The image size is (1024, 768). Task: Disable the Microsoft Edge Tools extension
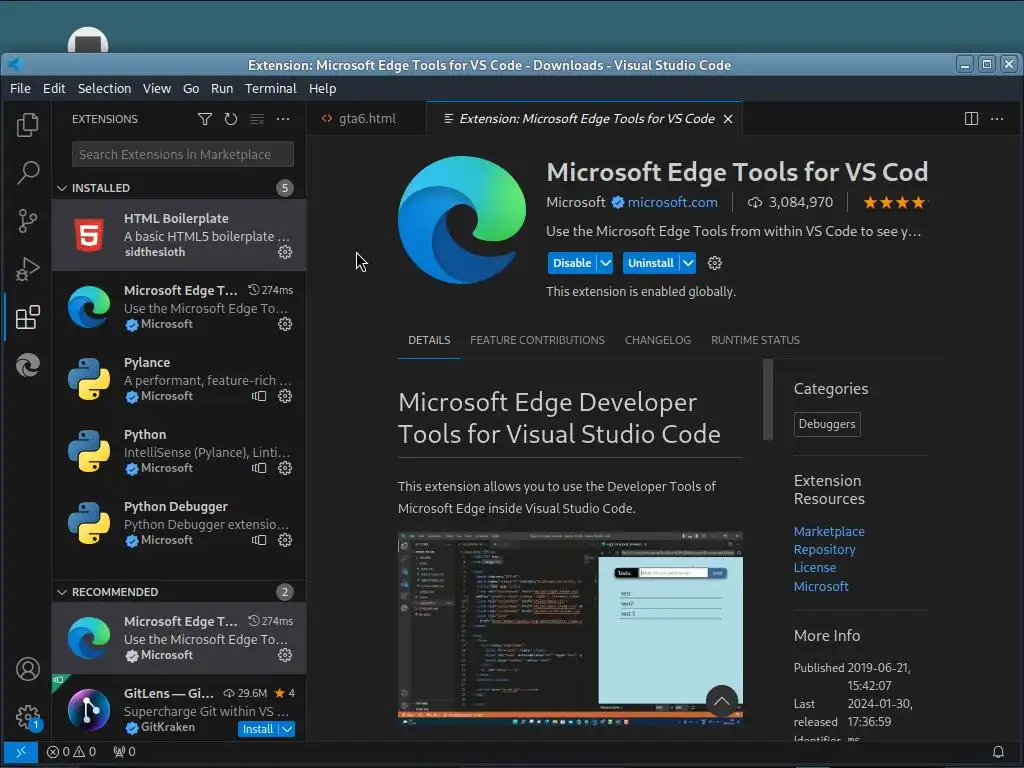click(x=572, y=263)
